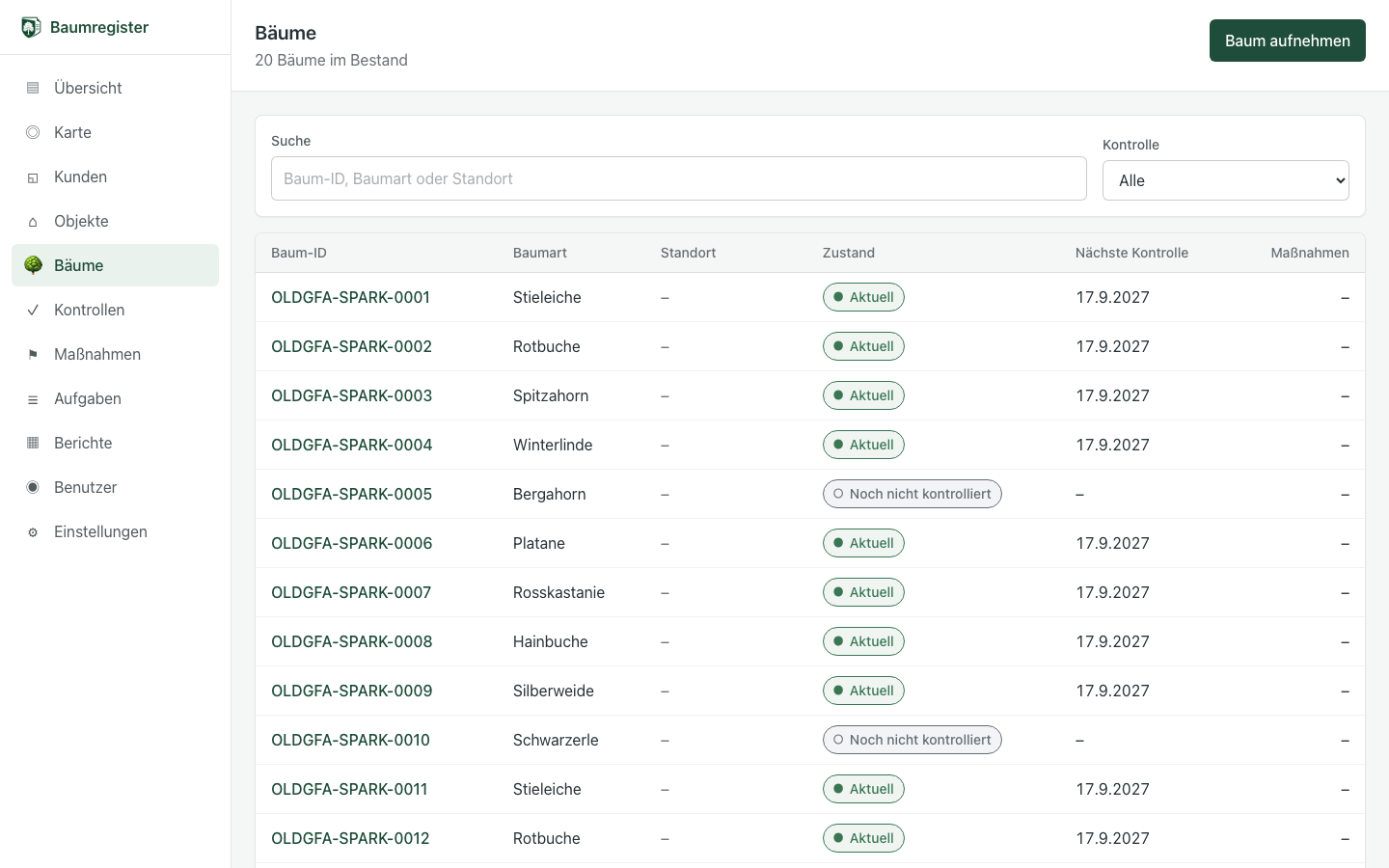
Task: Open tree OLDGFA-SPARK-0003
Action: coord(351,395)
